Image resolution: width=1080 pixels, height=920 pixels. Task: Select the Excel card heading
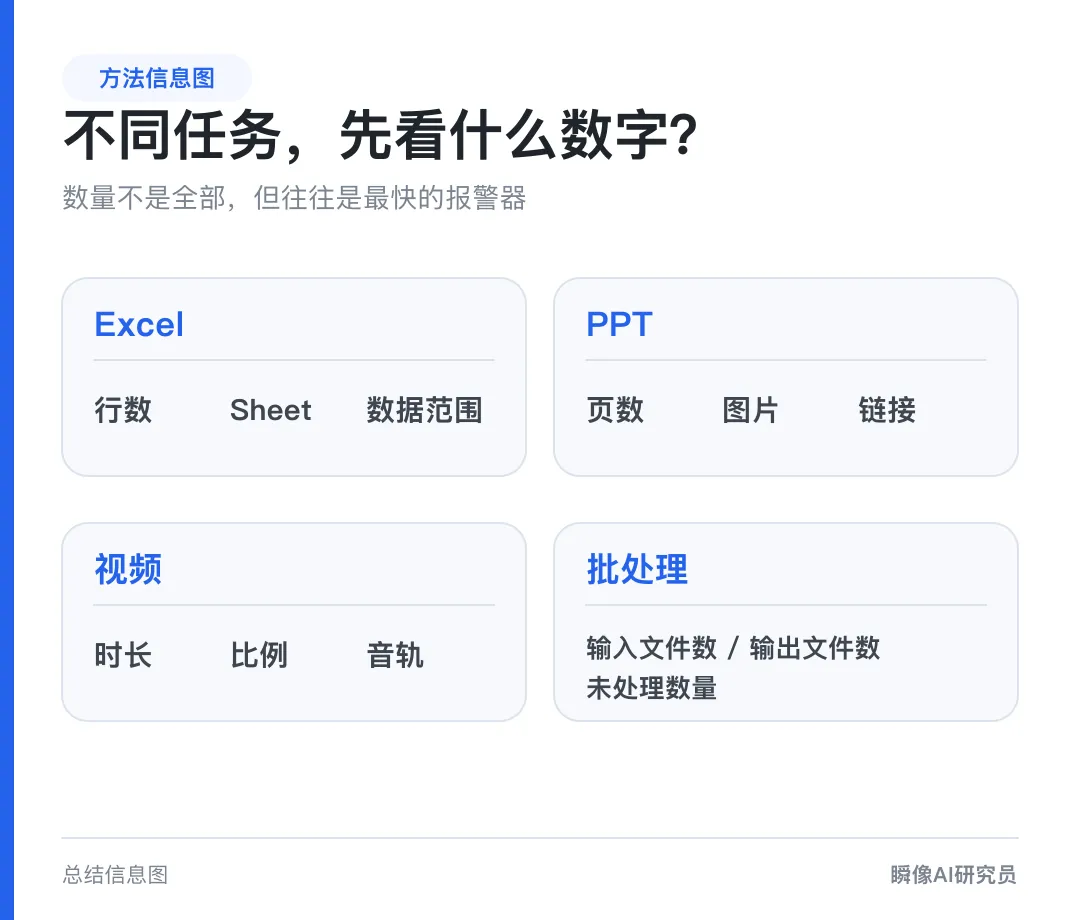[139, 324]
